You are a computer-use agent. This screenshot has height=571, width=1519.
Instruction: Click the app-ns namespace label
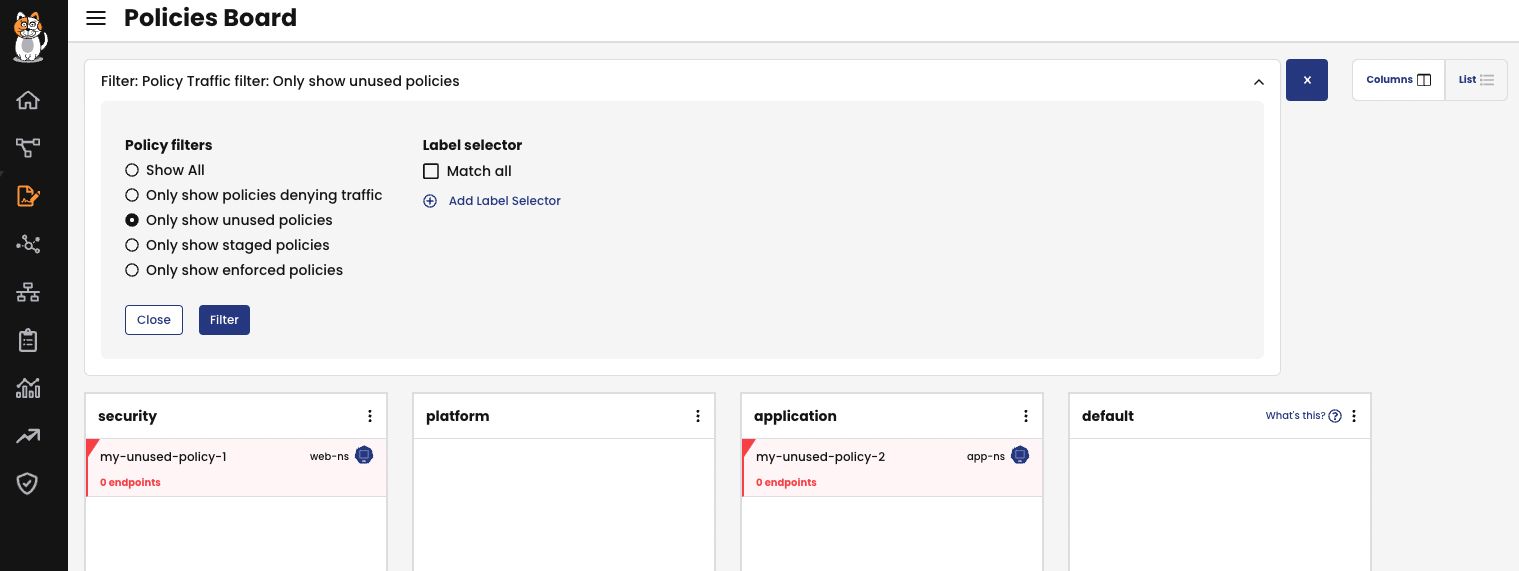click(985, 456)
